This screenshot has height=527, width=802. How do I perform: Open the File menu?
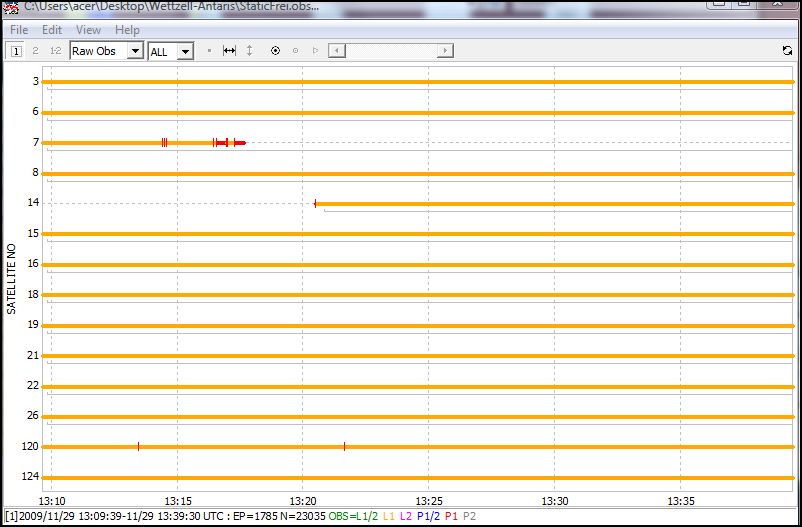point(19,30)
